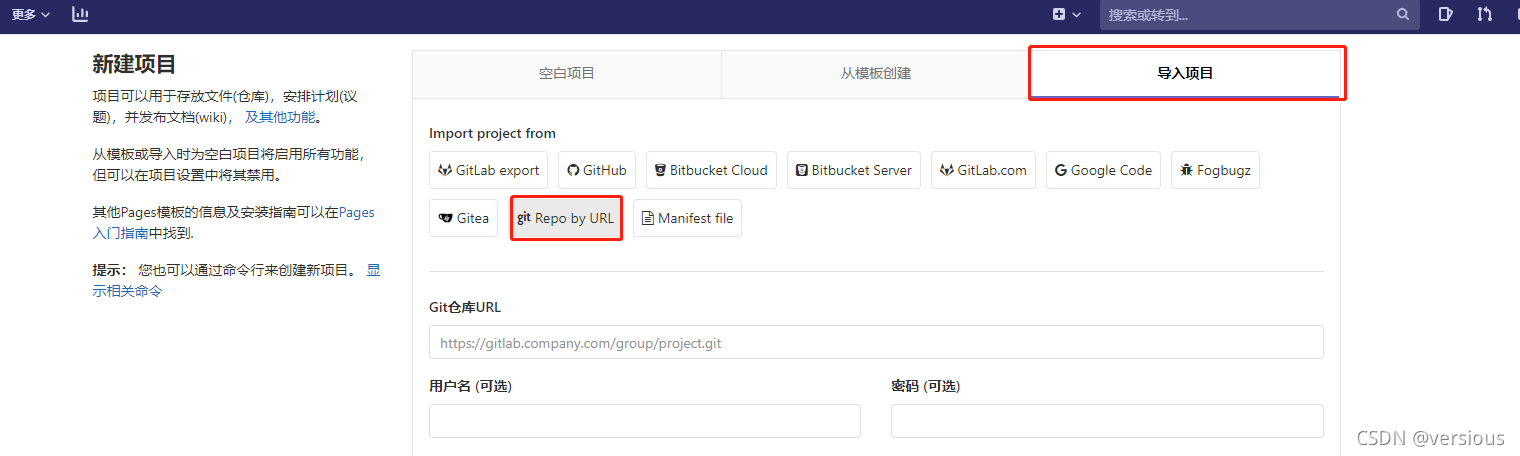This screenshot has height=456, width=1520.
Task: Click the 新建项目 heading
Action: (134, 64)
